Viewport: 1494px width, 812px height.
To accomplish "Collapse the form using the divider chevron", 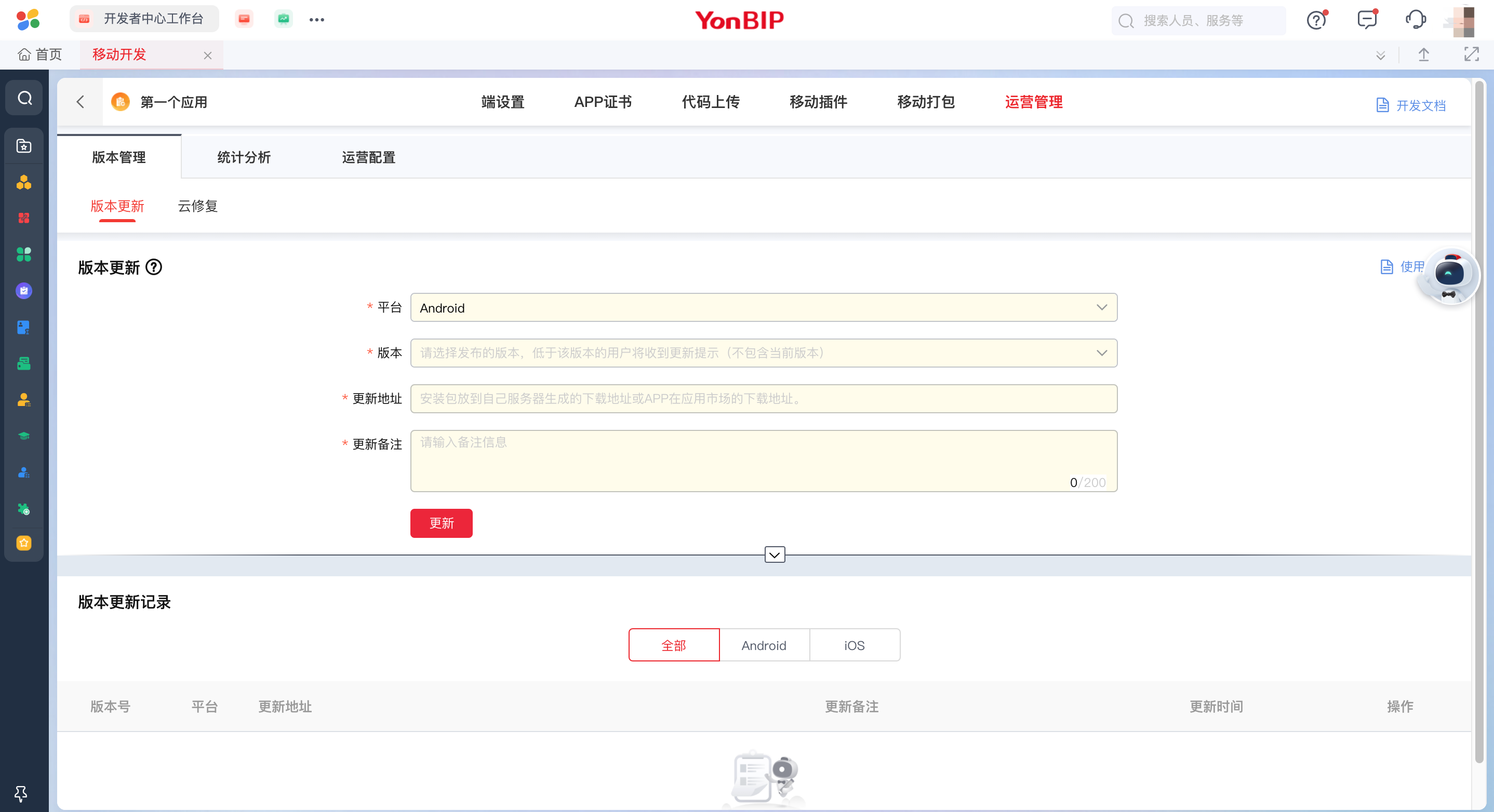I will point(774,554).
